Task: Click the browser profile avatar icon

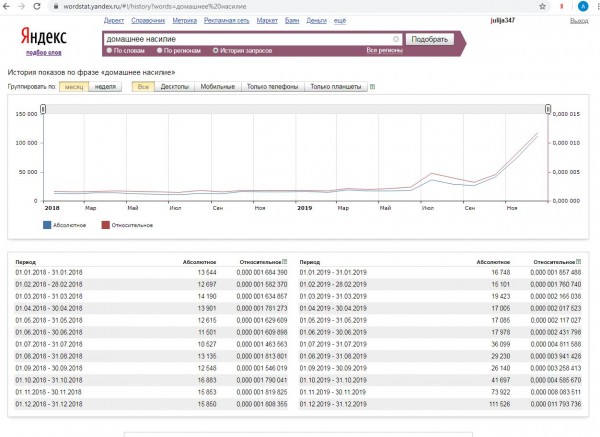Action: [567, 6]
